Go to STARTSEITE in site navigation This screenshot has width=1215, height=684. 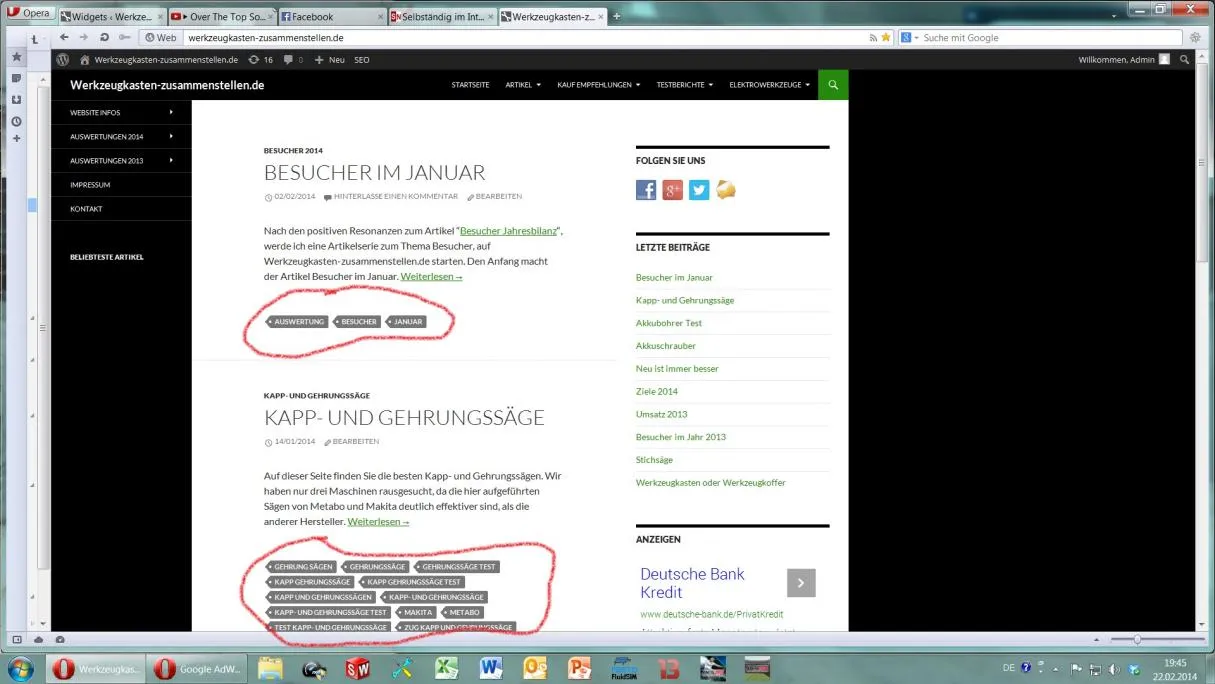click(470, 85)
